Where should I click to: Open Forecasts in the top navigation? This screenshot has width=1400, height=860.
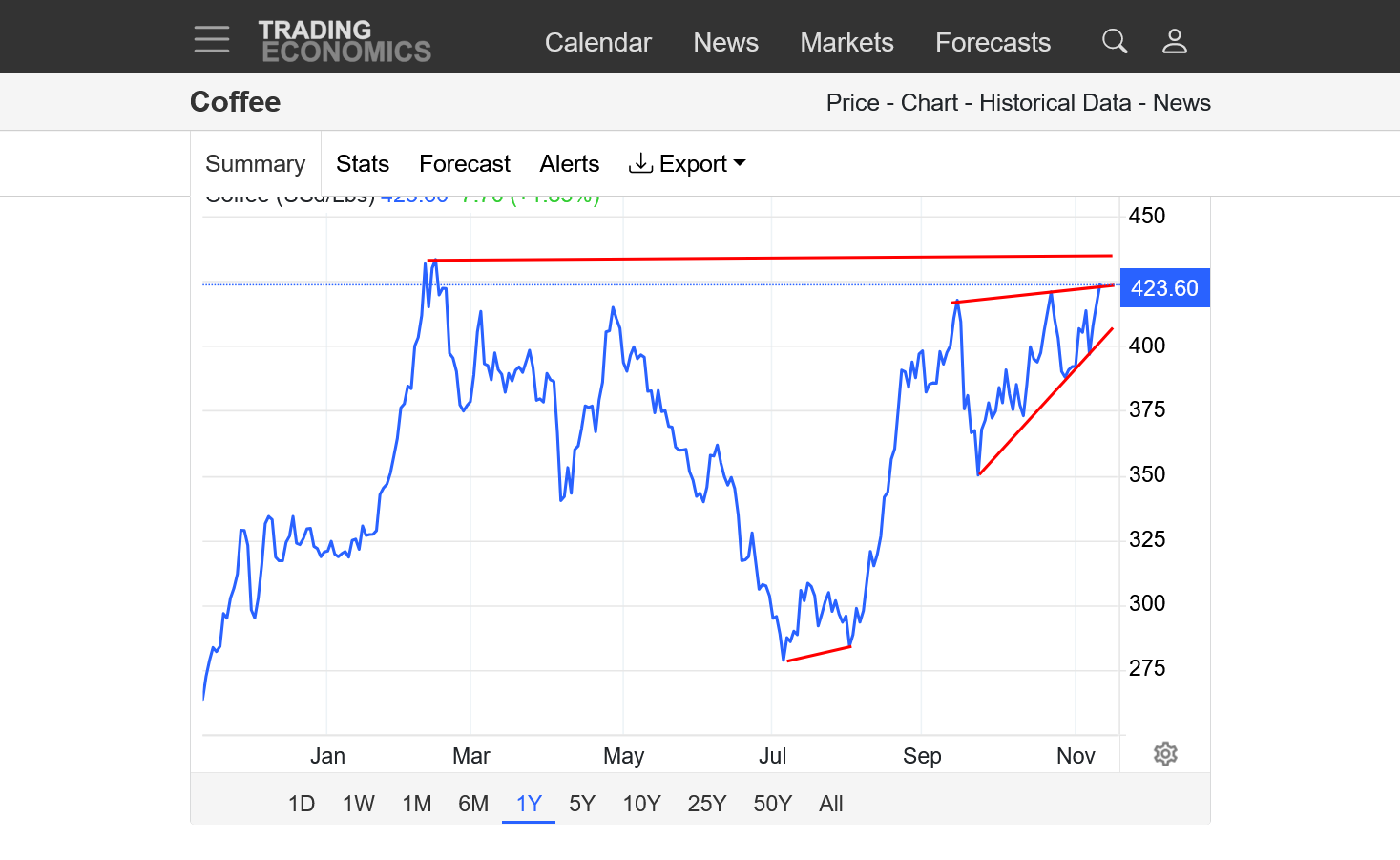pos(993,43)
